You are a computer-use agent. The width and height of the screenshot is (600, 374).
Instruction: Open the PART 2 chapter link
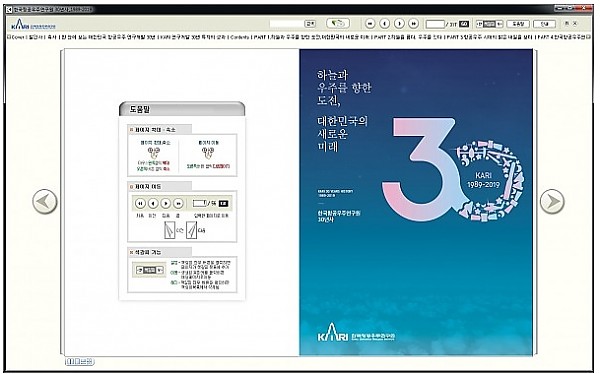pos(408,37)
